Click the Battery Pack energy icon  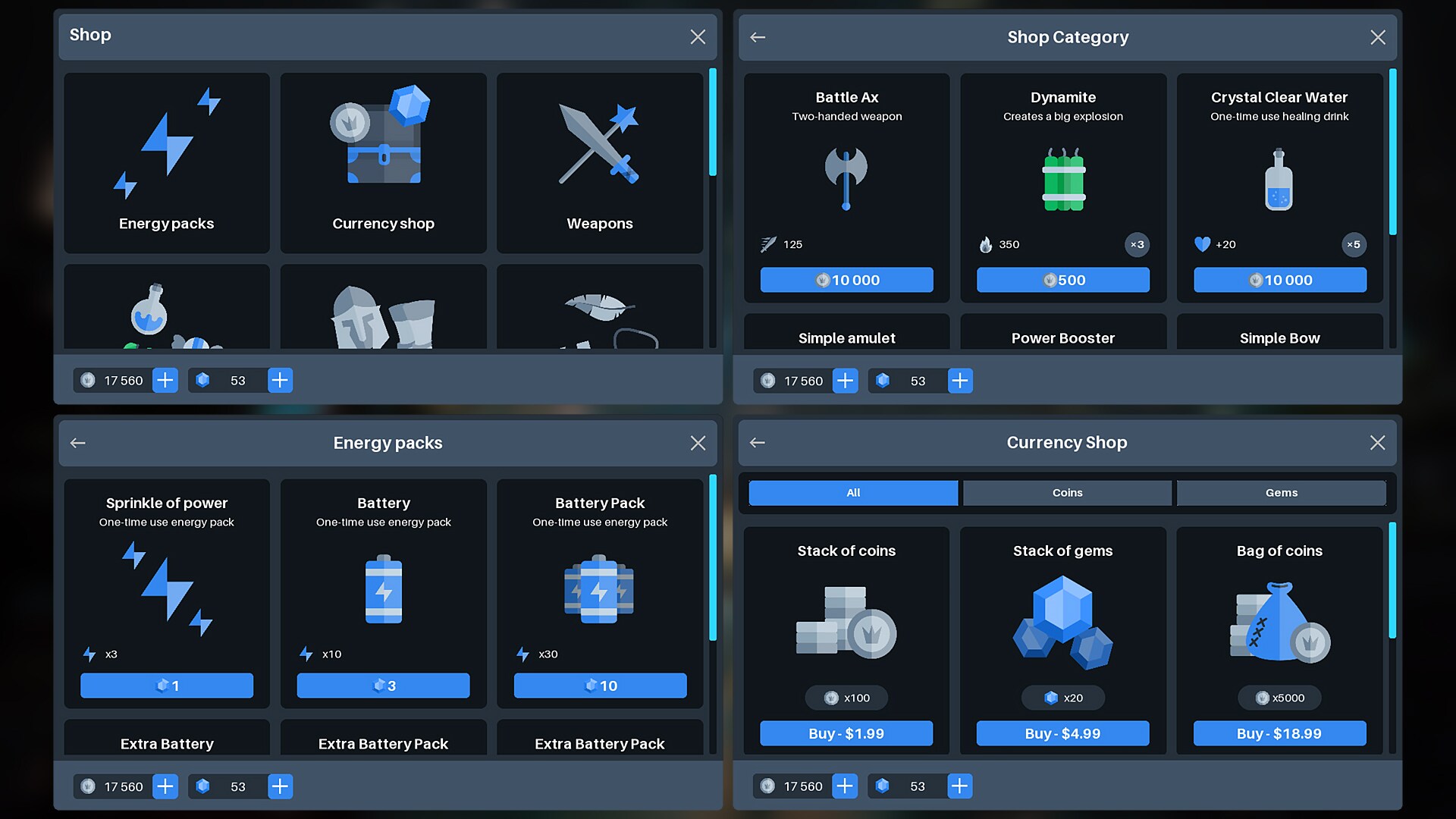click(599, 590)
